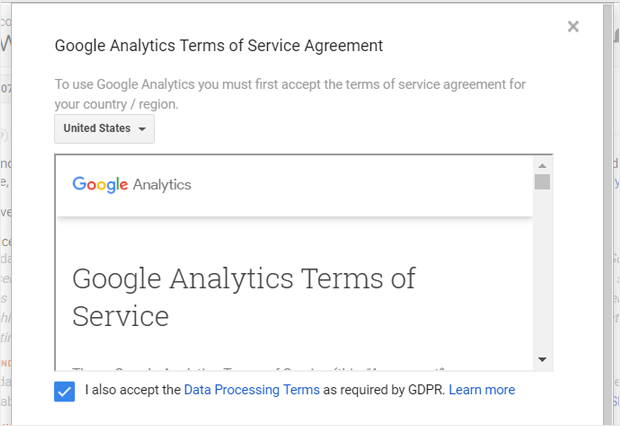This screenshot has width=620, height=426.
Task: Click the large Terms of Service heading
Action: (x=244, y=297)
